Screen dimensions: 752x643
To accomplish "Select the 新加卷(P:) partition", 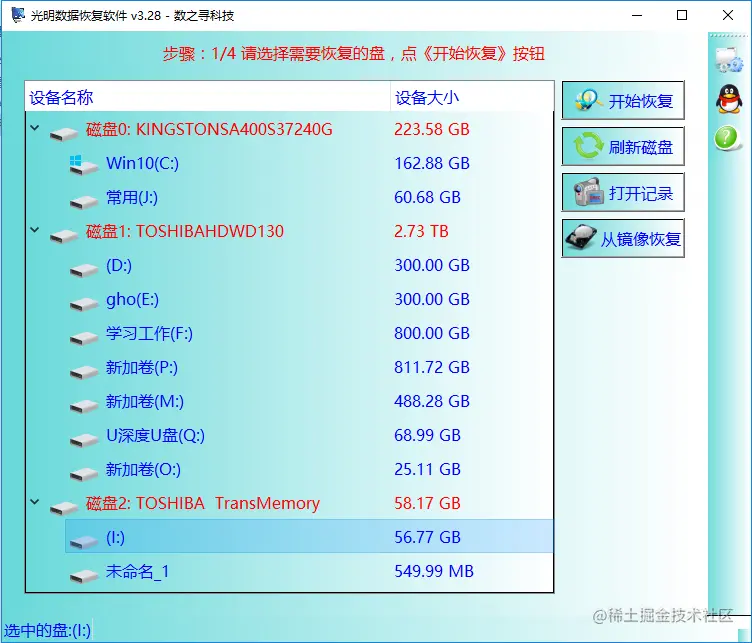I will pos(142,367).
